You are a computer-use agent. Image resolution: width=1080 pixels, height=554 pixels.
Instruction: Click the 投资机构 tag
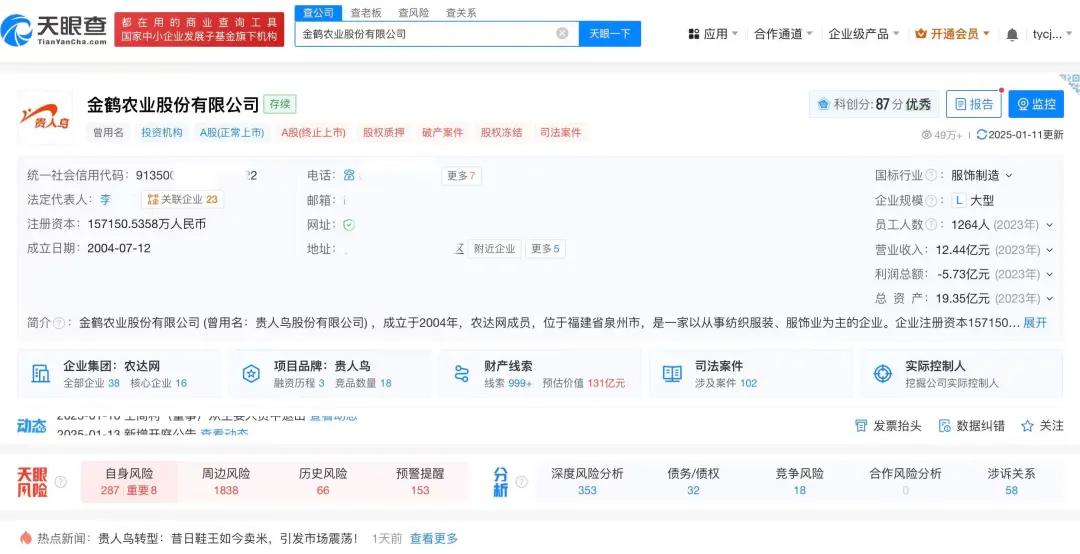(x=162, y=132)
